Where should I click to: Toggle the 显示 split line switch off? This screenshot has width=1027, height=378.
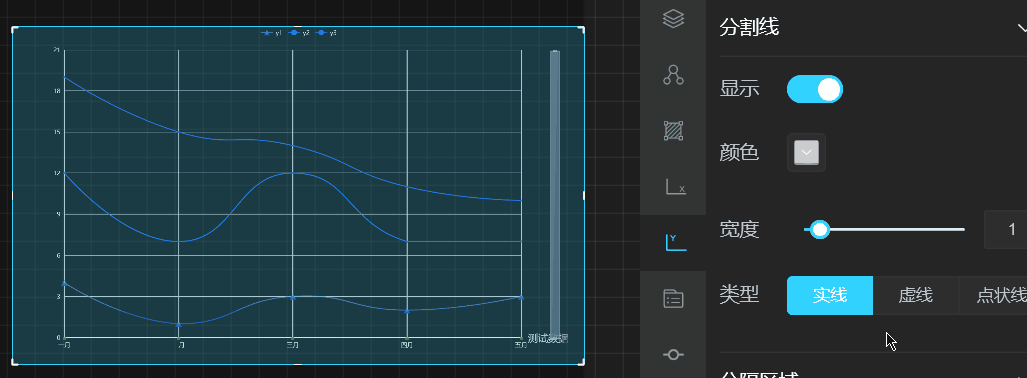[815, 89]
